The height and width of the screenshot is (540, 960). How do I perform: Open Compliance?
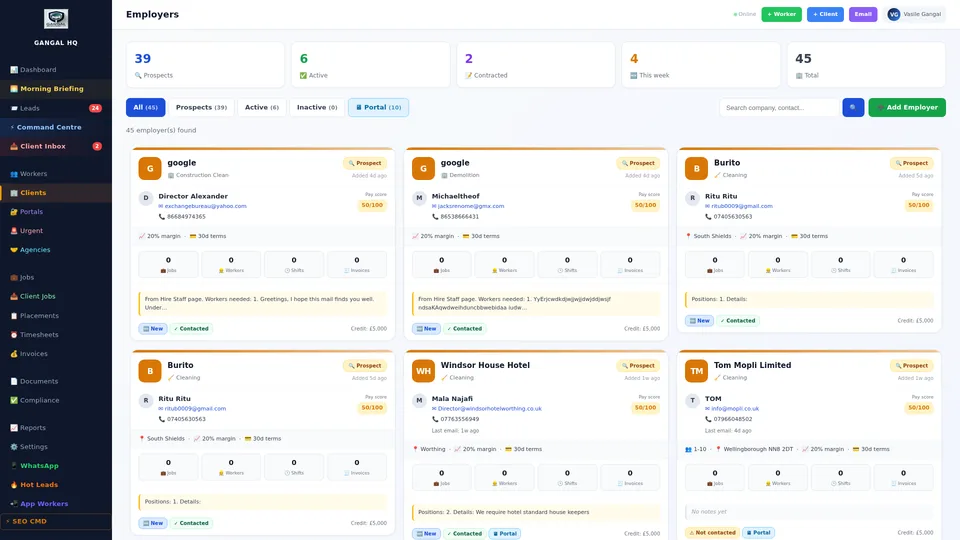point(56,400)
